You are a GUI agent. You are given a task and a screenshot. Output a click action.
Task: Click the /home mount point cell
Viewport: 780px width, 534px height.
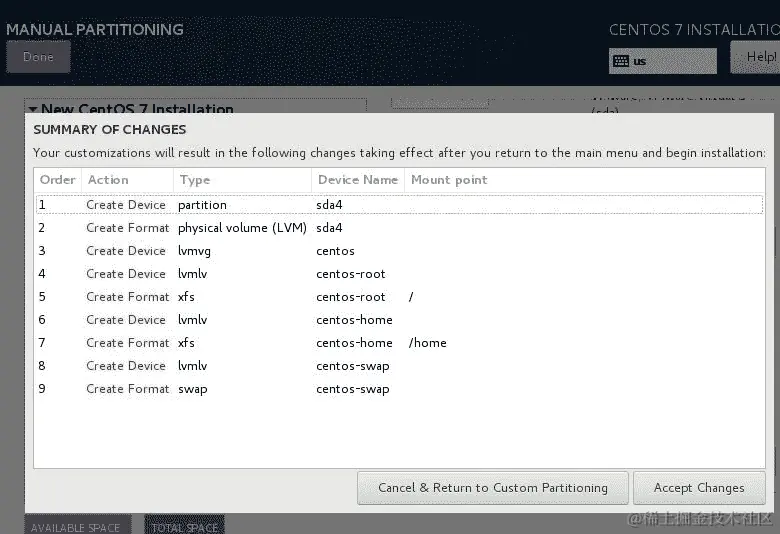427,343
